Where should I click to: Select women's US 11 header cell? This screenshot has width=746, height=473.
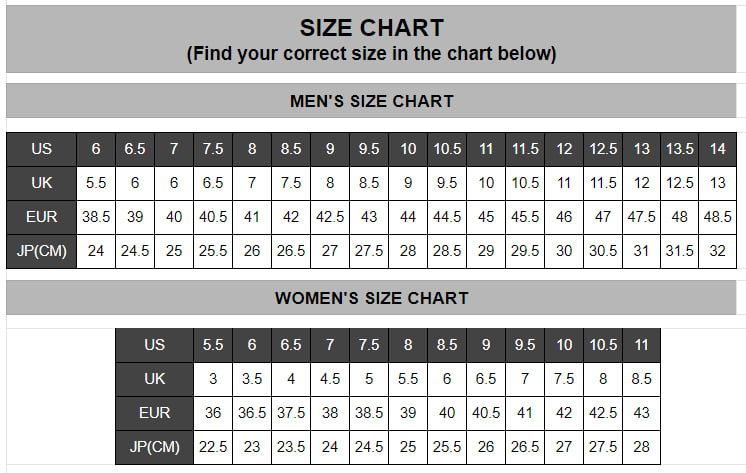[x=641, y=345]
